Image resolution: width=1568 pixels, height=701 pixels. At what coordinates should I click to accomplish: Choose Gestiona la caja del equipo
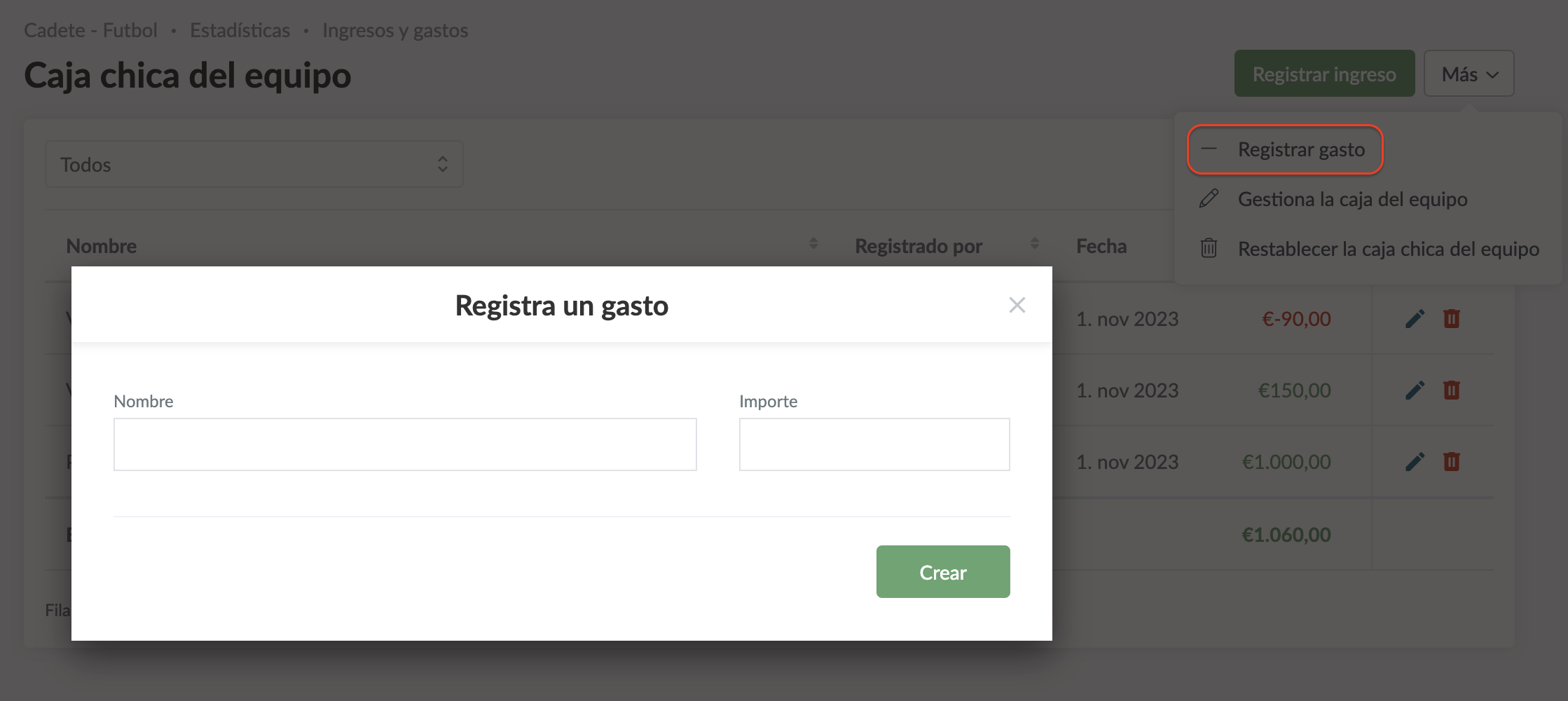[x=1352, y=199]
